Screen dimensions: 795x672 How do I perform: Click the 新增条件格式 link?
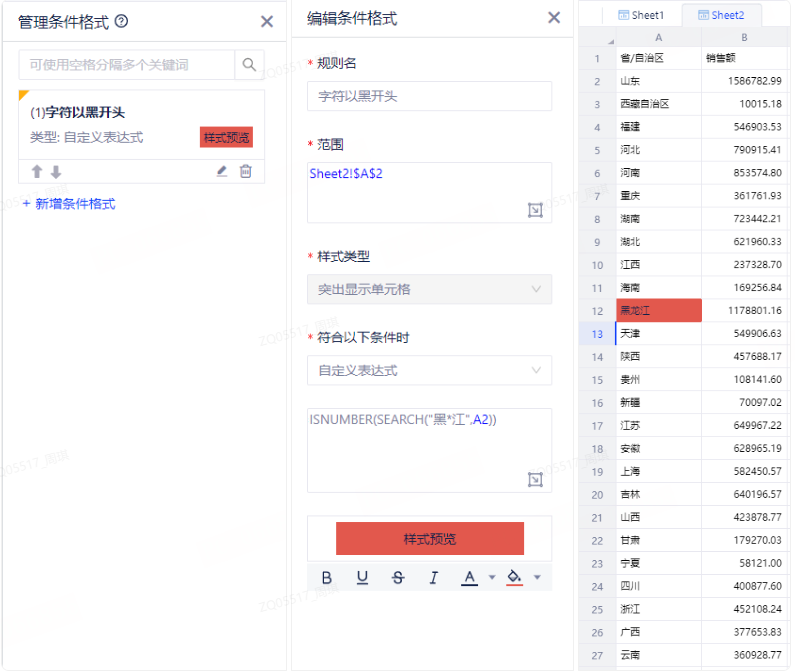(x=69, y=204)
